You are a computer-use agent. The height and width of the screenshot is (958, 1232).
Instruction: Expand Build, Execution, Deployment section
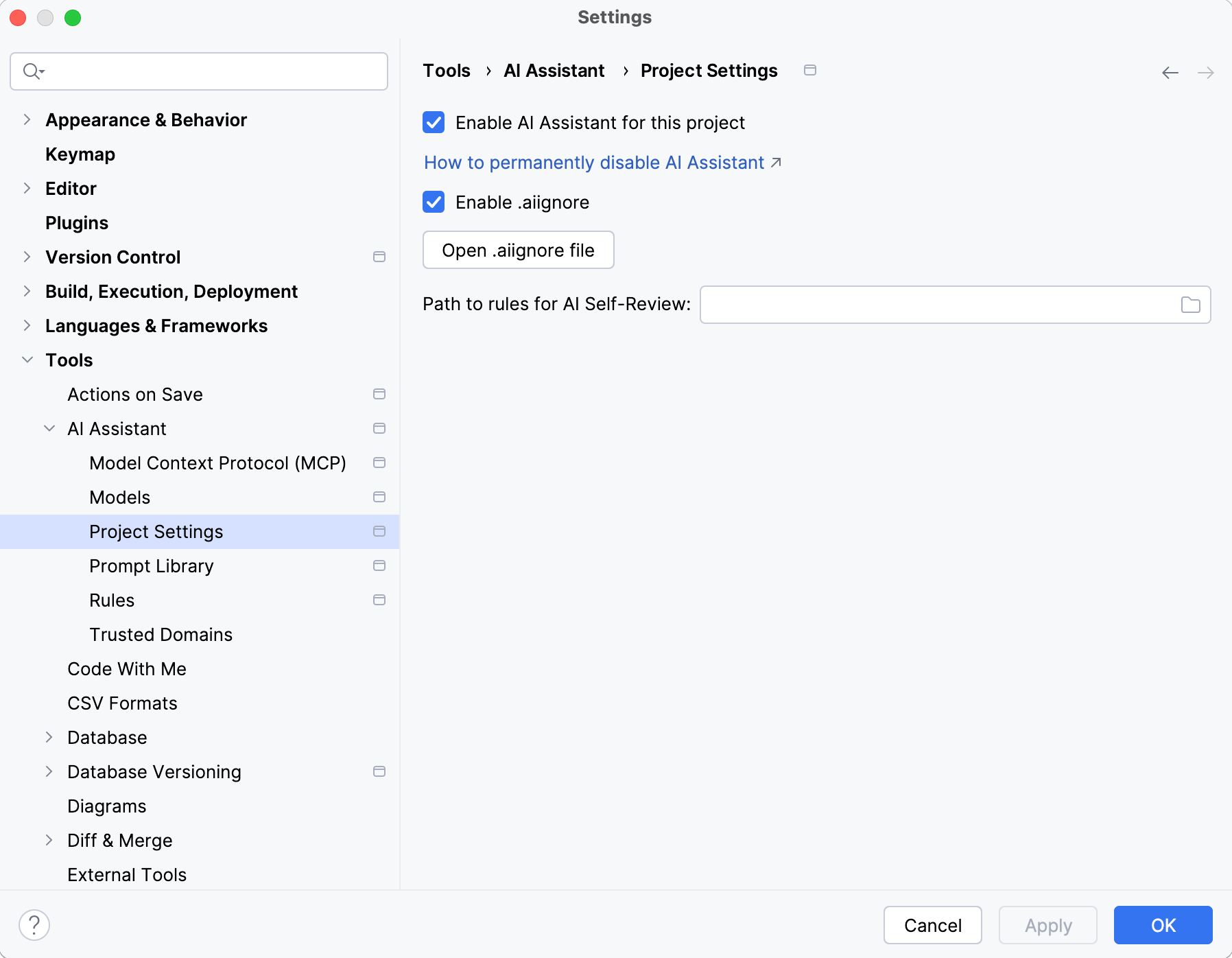[27, 291]
